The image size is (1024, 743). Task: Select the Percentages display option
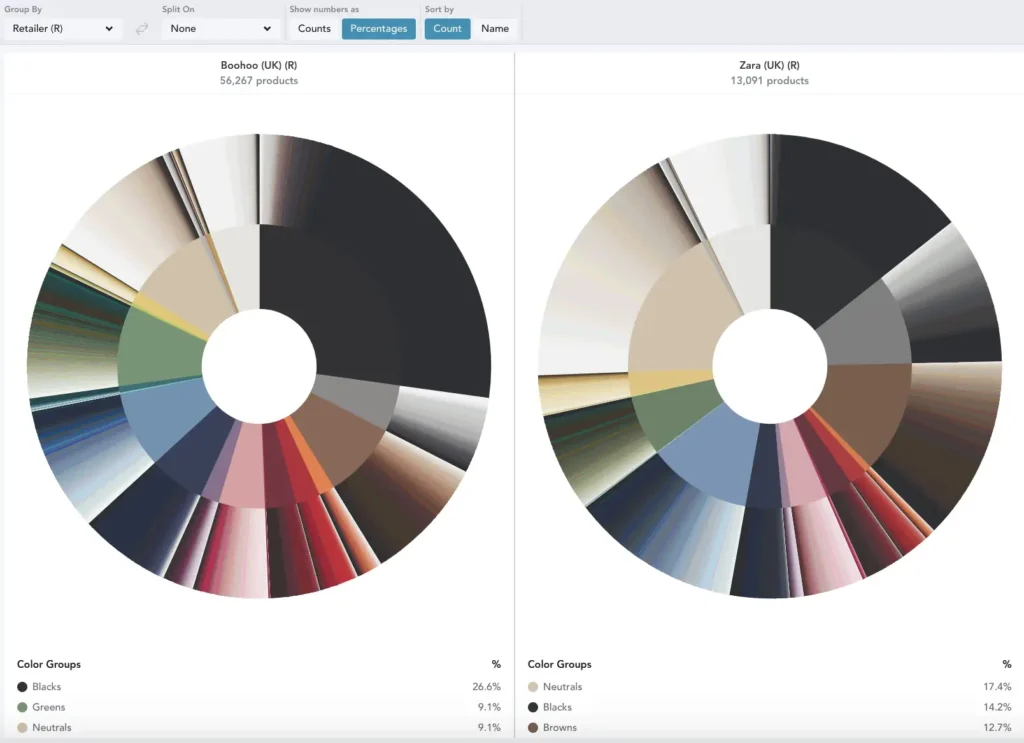378,29
